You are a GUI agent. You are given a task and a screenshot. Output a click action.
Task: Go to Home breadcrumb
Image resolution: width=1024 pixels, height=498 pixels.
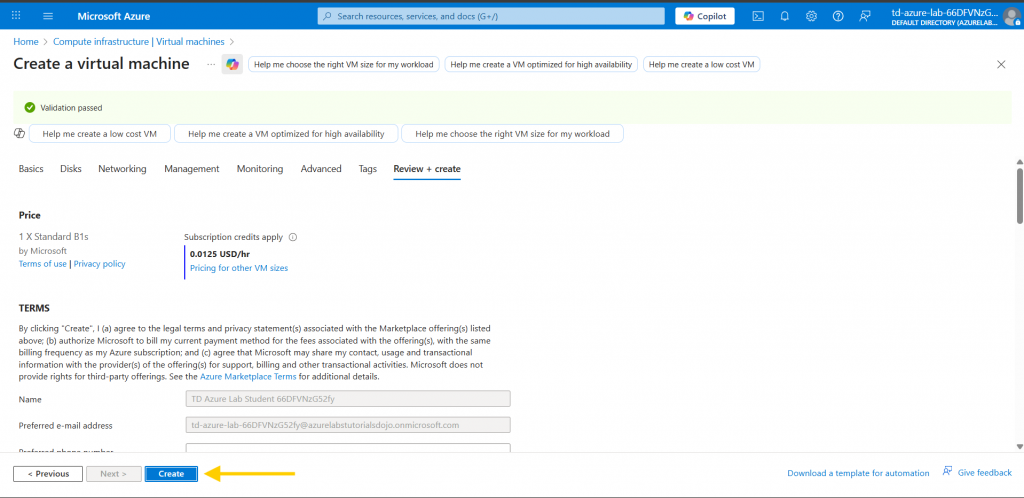click(26, 41)
